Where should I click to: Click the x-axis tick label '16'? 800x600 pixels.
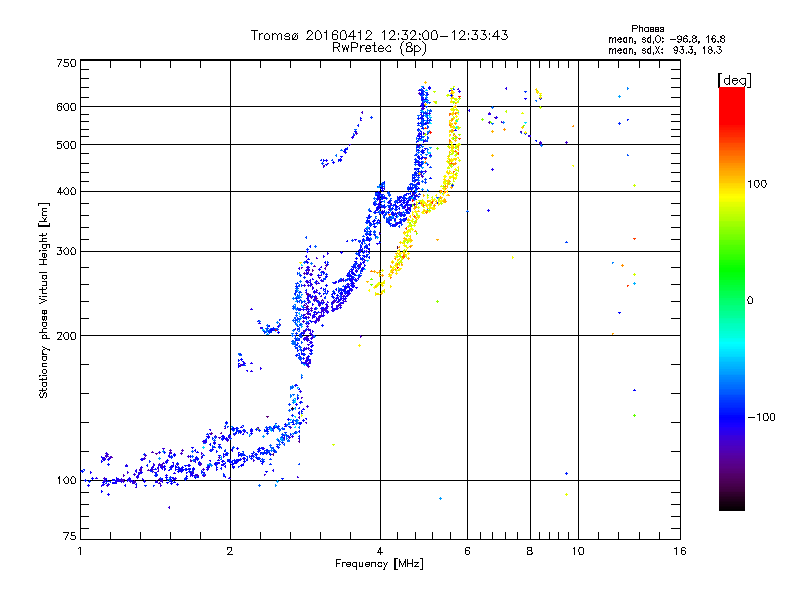coord(680,551)
